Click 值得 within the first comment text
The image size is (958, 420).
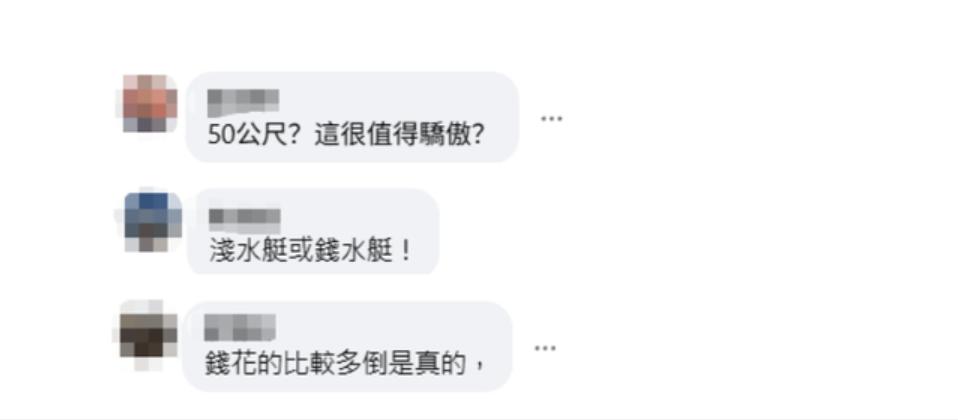(393, 136)
